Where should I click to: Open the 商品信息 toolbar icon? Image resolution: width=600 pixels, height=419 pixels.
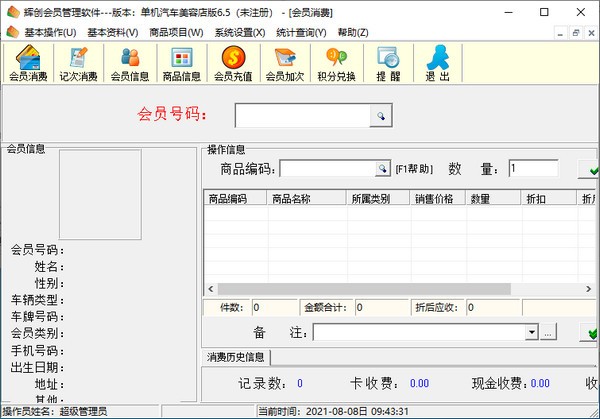point(181,64)
